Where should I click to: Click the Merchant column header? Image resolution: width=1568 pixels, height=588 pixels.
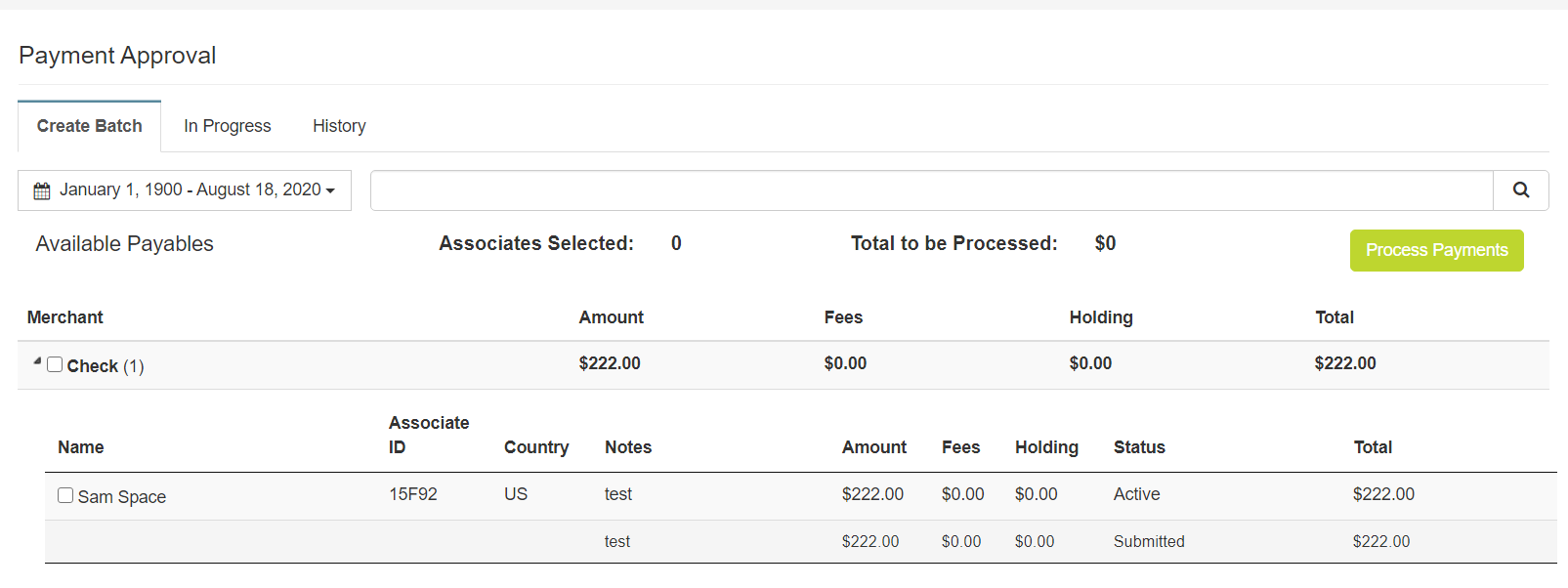click(x=65, y=317)
